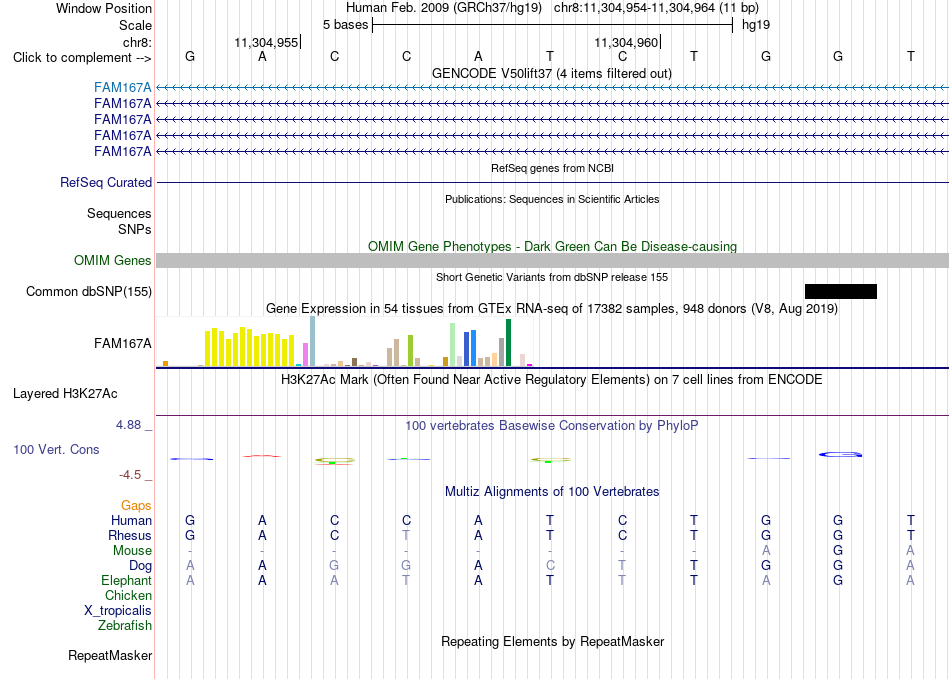Click the 'Click to complement -->' label
This screenshot has height=679, width=950.
tap(82, 58)
